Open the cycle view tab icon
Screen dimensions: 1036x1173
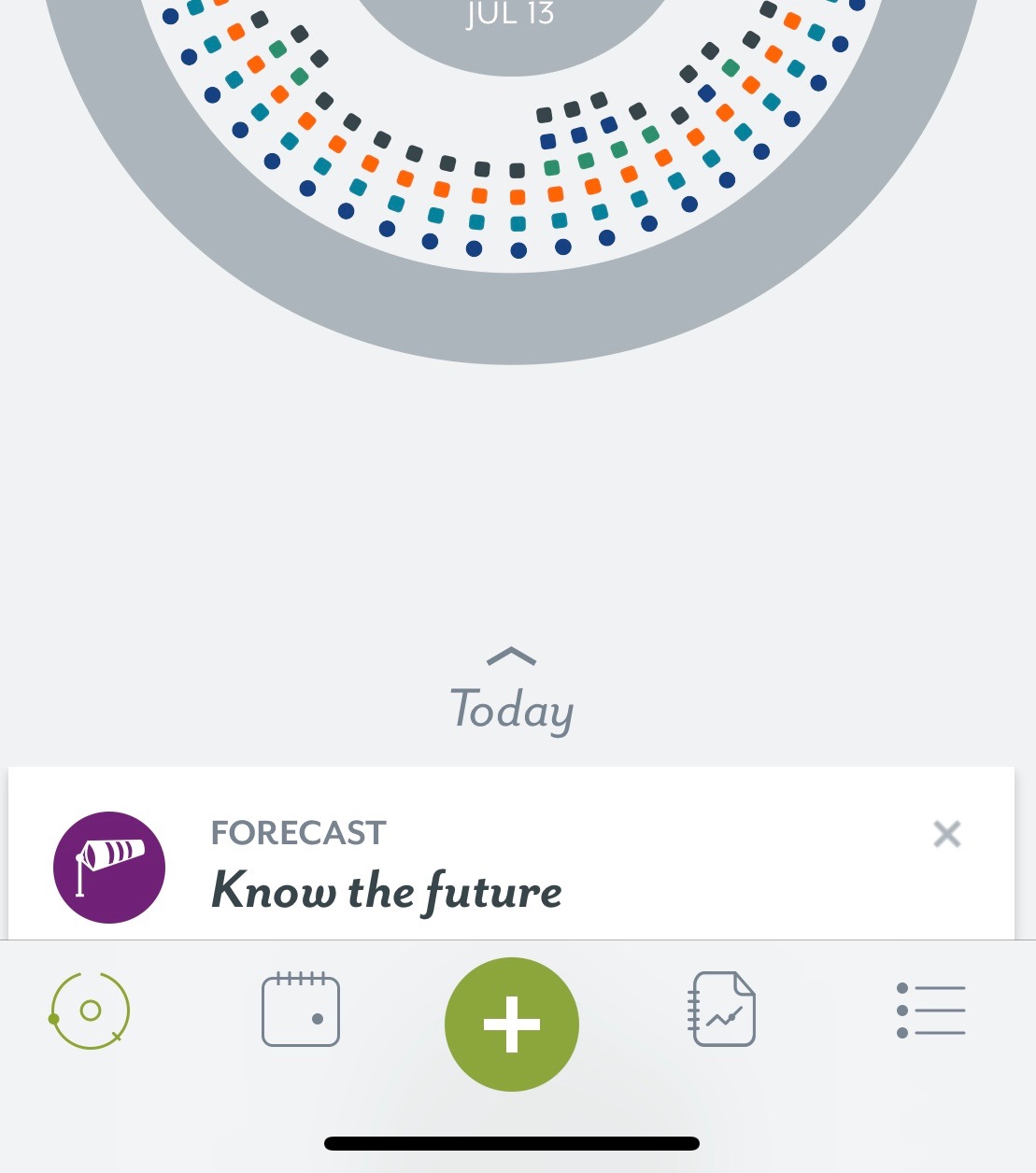pos(90,1010)
